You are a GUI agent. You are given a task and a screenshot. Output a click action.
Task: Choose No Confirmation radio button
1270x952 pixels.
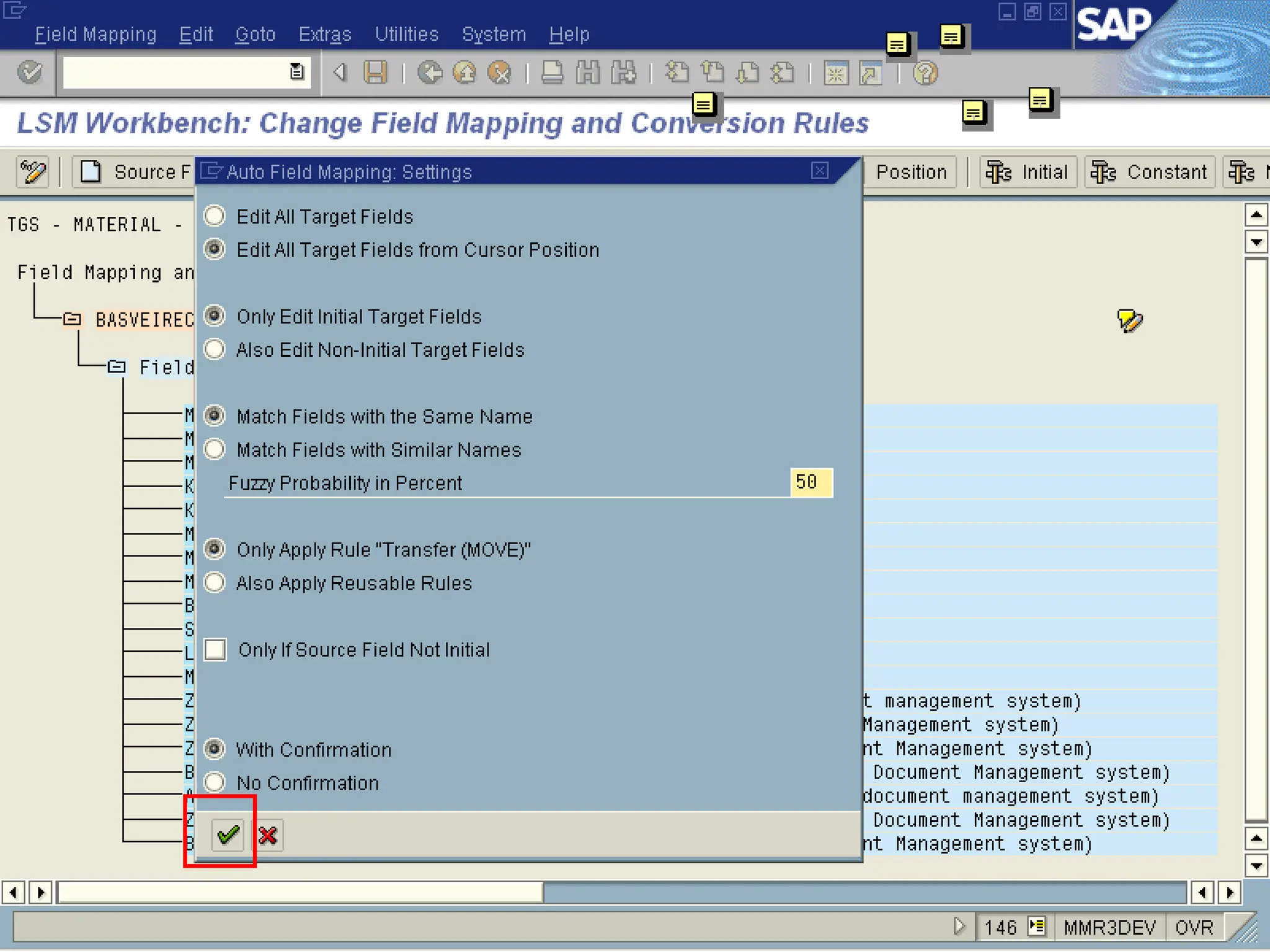coord(215,783)
